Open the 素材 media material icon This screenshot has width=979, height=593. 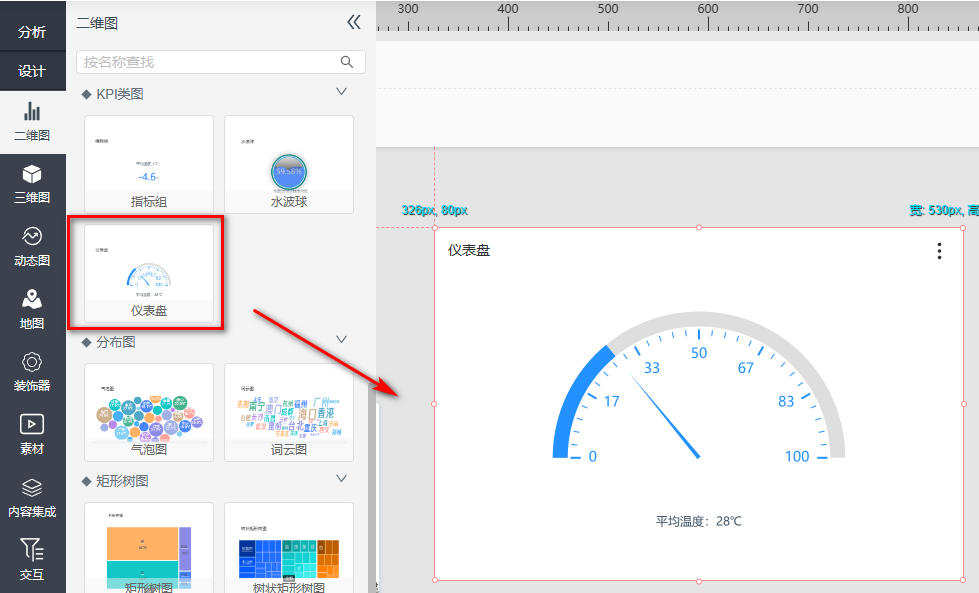click(32, 425)
